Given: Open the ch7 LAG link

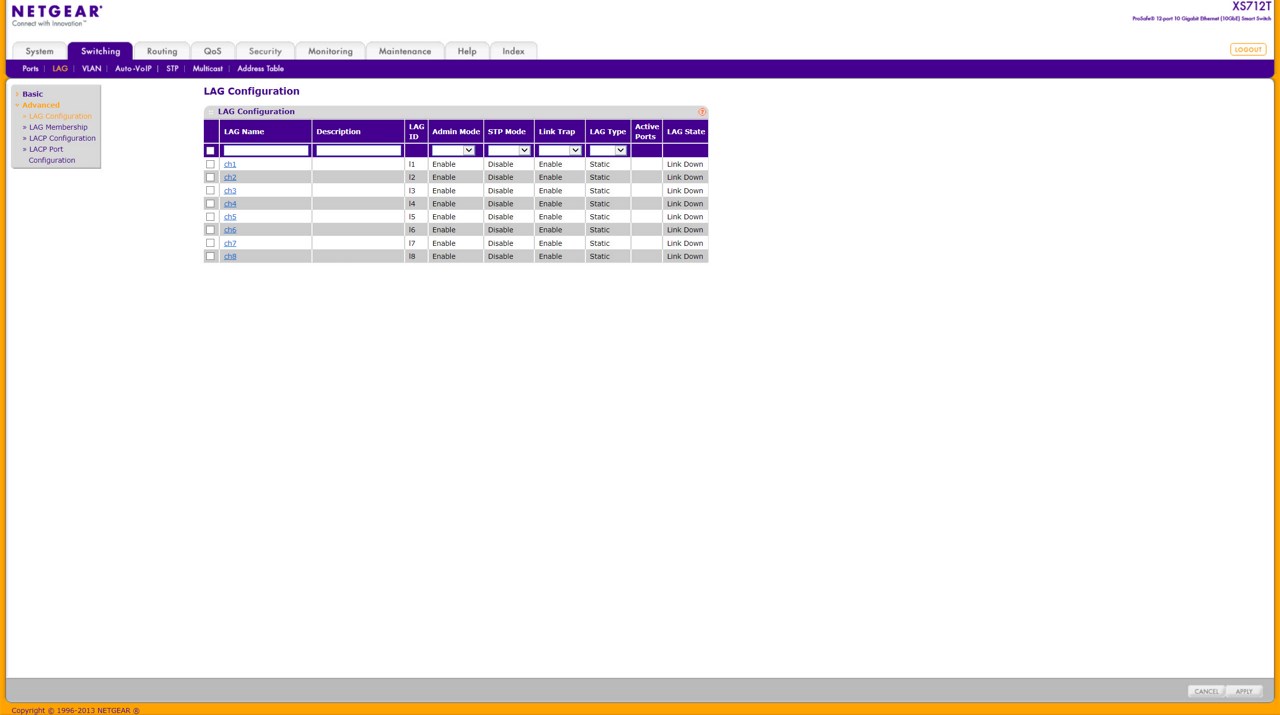Looking at the screenshot, I should 230,243.
